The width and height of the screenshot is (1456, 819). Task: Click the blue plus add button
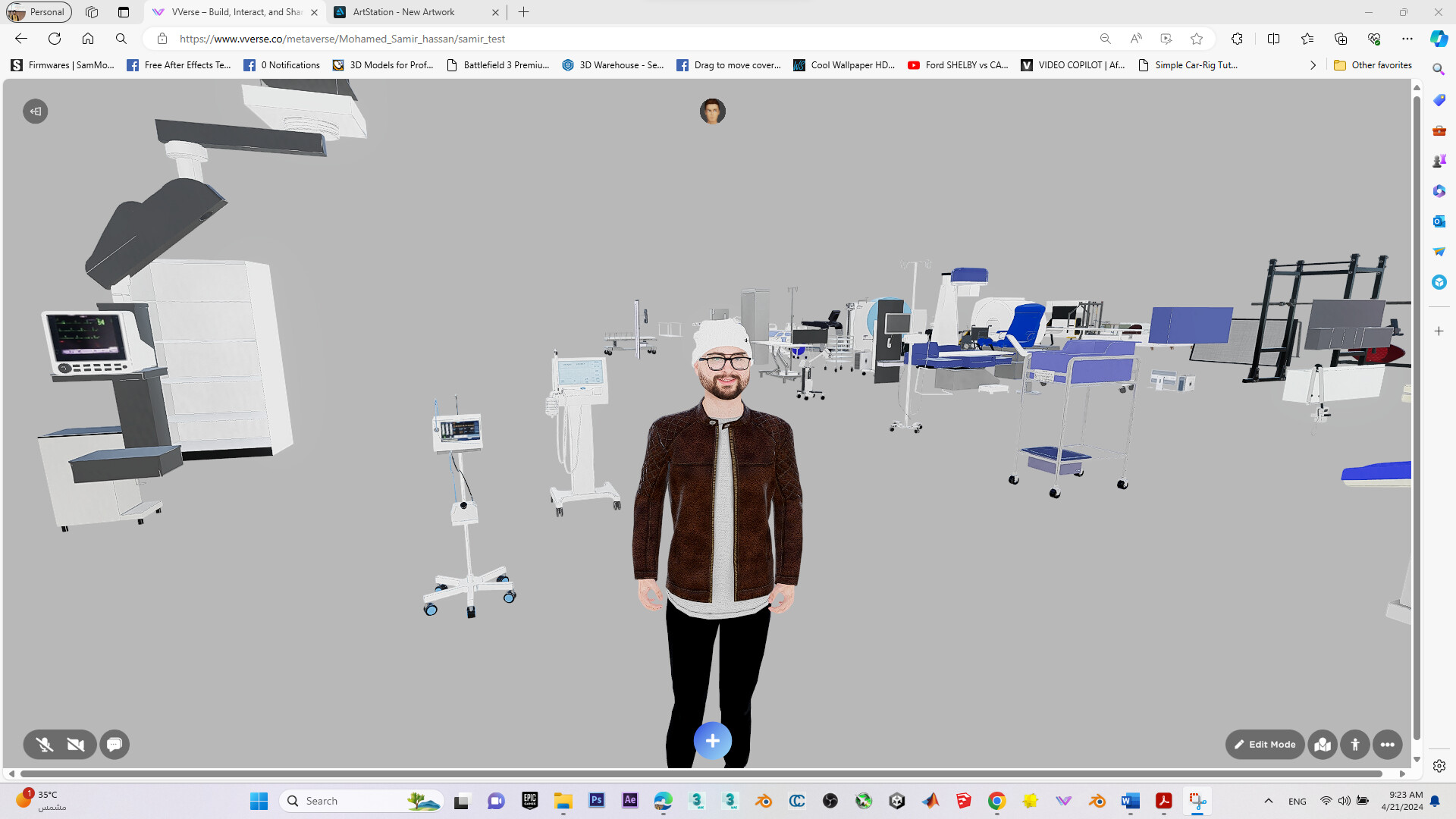tap(712, 741)
